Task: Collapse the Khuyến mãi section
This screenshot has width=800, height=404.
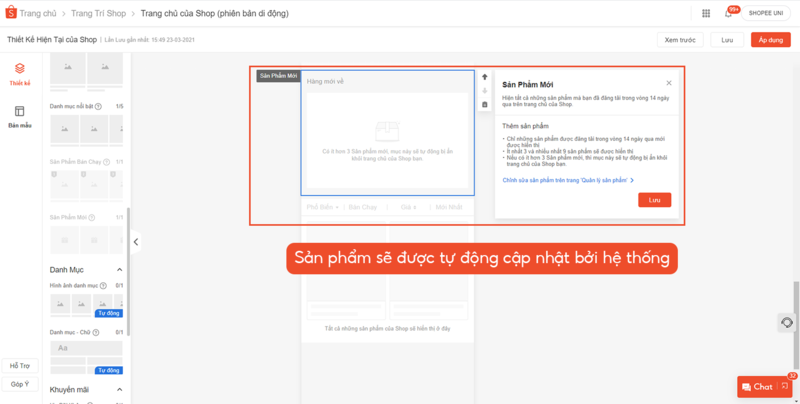Action: pos(120,389)
